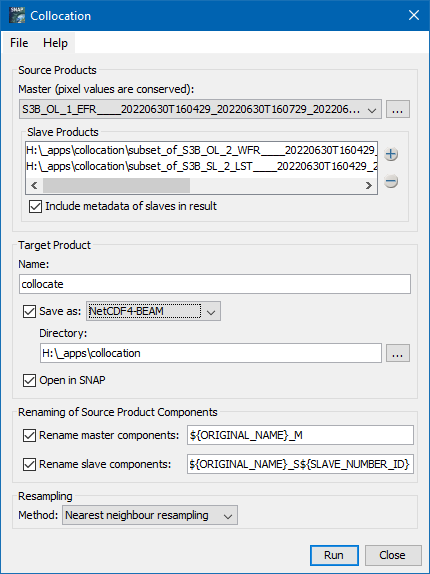Image resolution: width=430 pixels, height=574 pixels.
Task: Click the Run button
Action: click(x=334, y=555)
